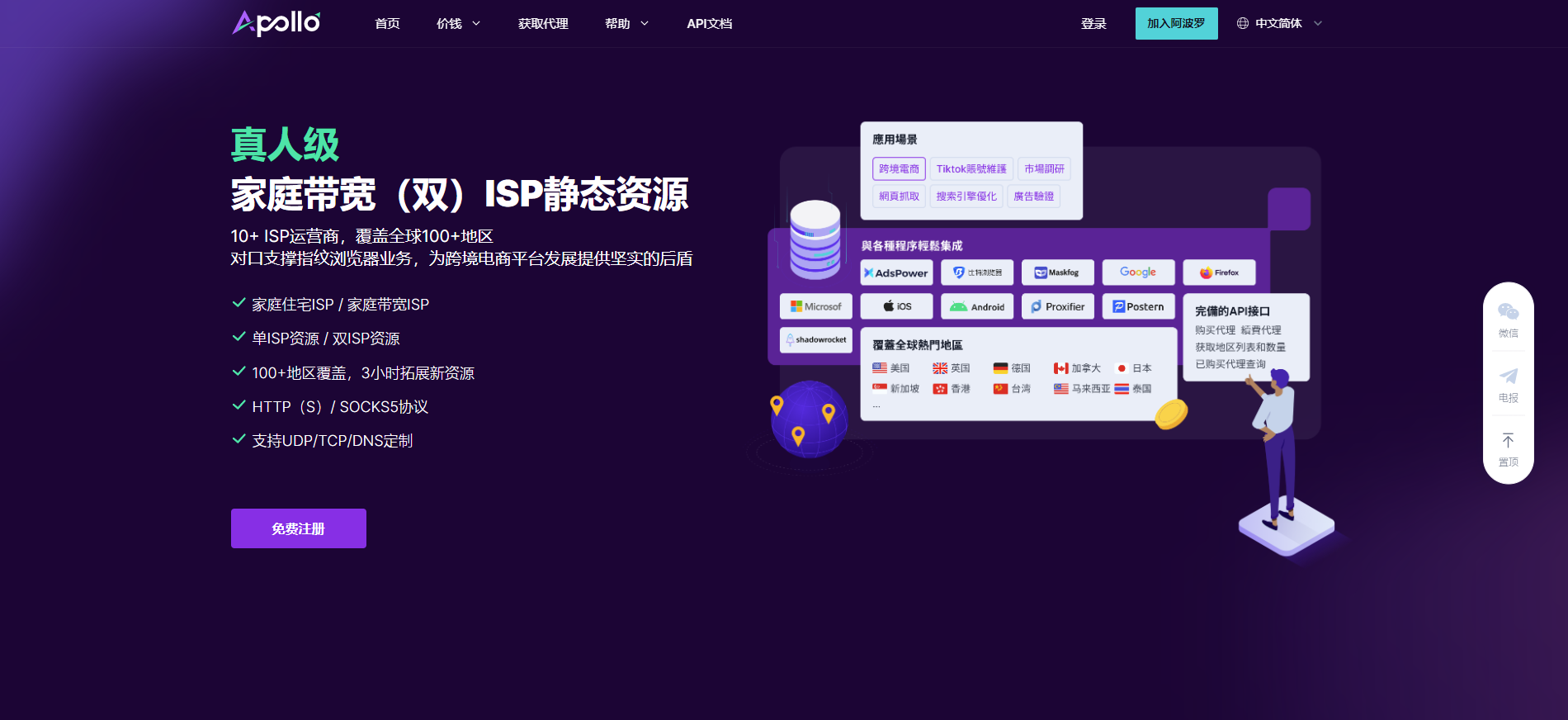Select the 搜索引擎優化 scenario tag

(966, 197)
